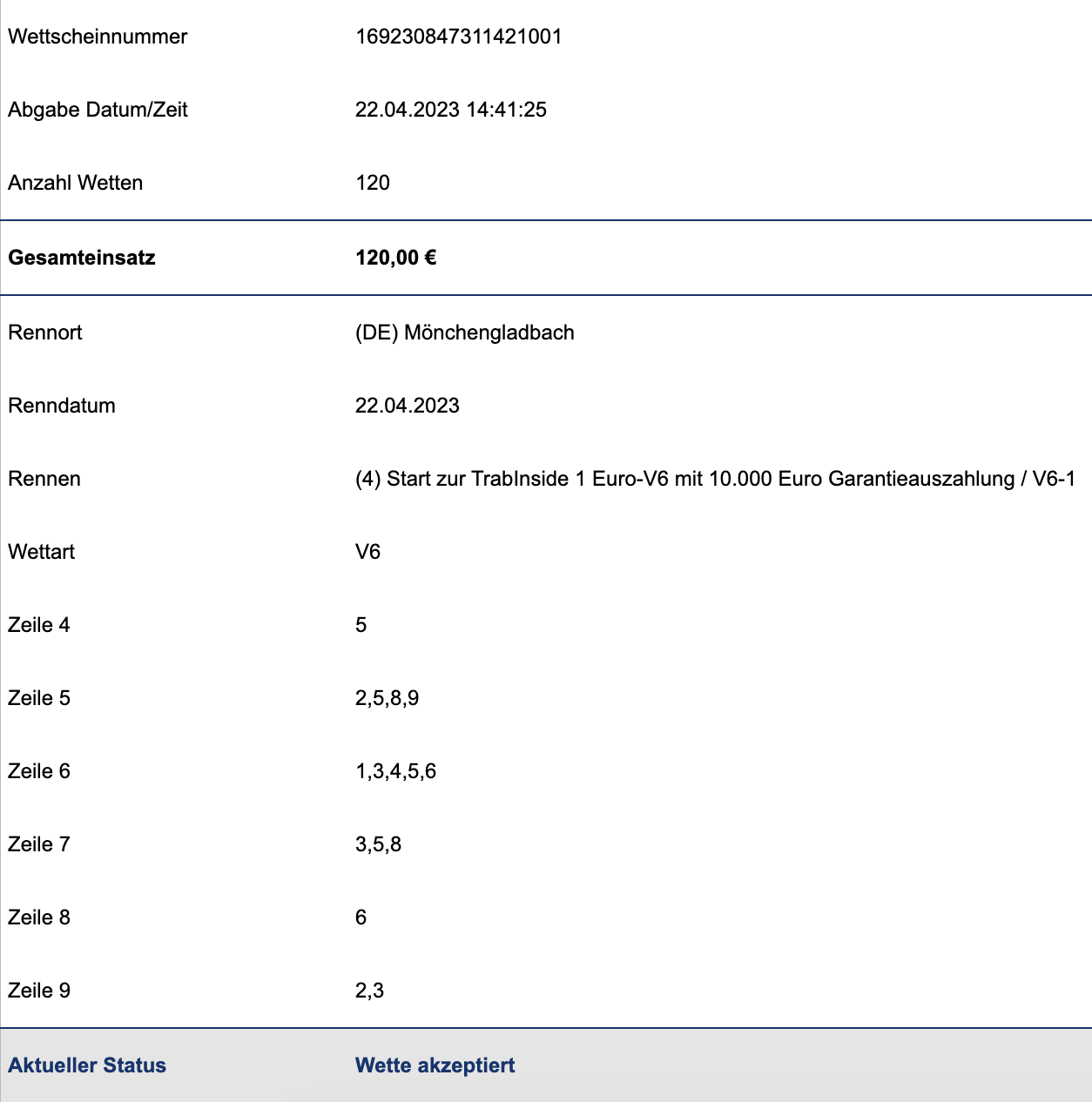Click race date 22.04.2023
The width and height of the screenshot is (1092, 1102).
[408, 406]
